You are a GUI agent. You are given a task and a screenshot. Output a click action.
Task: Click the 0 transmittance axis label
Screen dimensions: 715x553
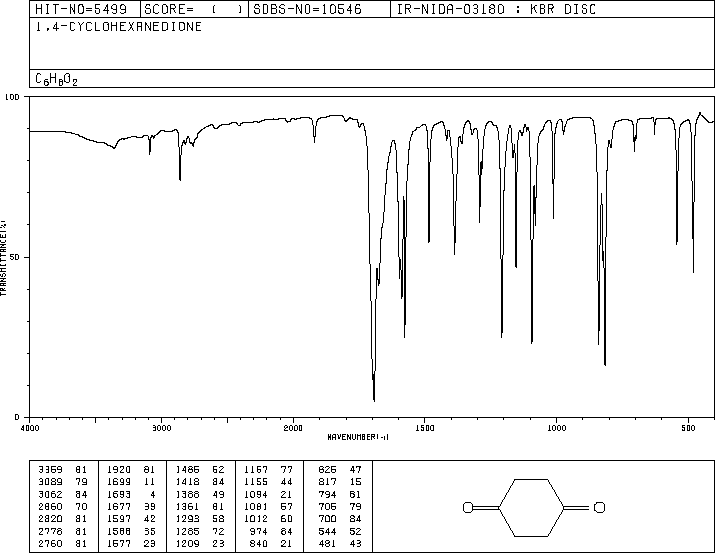pos(17,417)
